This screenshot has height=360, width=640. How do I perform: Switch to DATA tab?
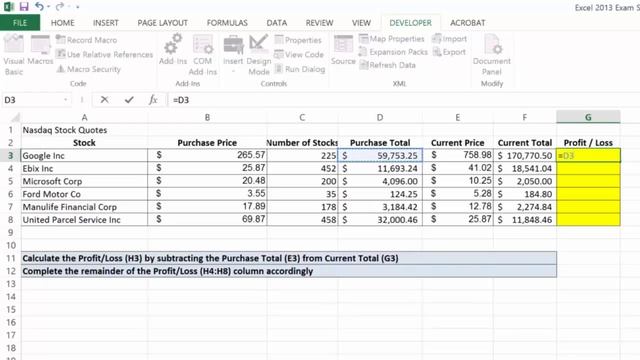(x=277, y=23)
